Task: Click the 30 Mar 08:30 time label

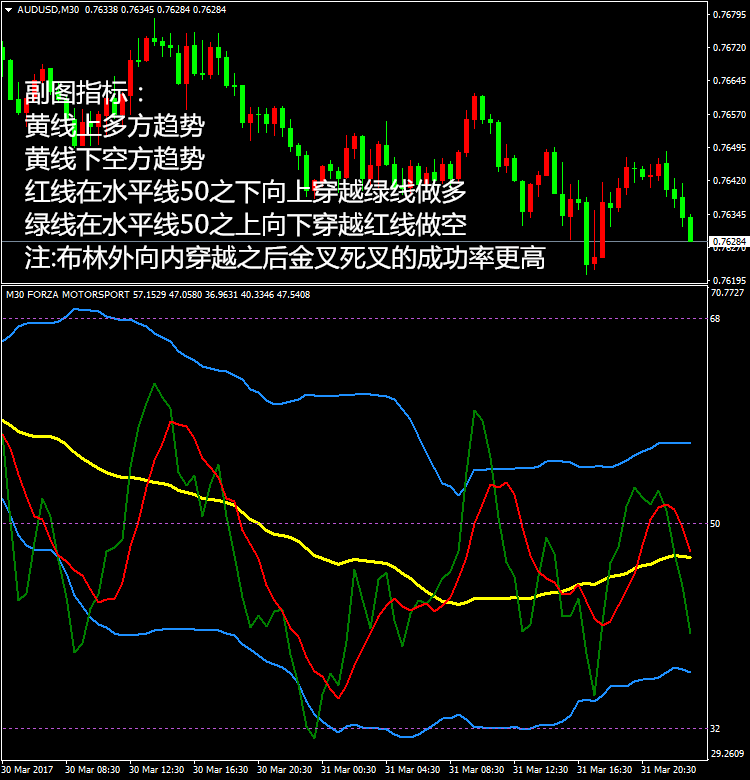Action: 93,770
